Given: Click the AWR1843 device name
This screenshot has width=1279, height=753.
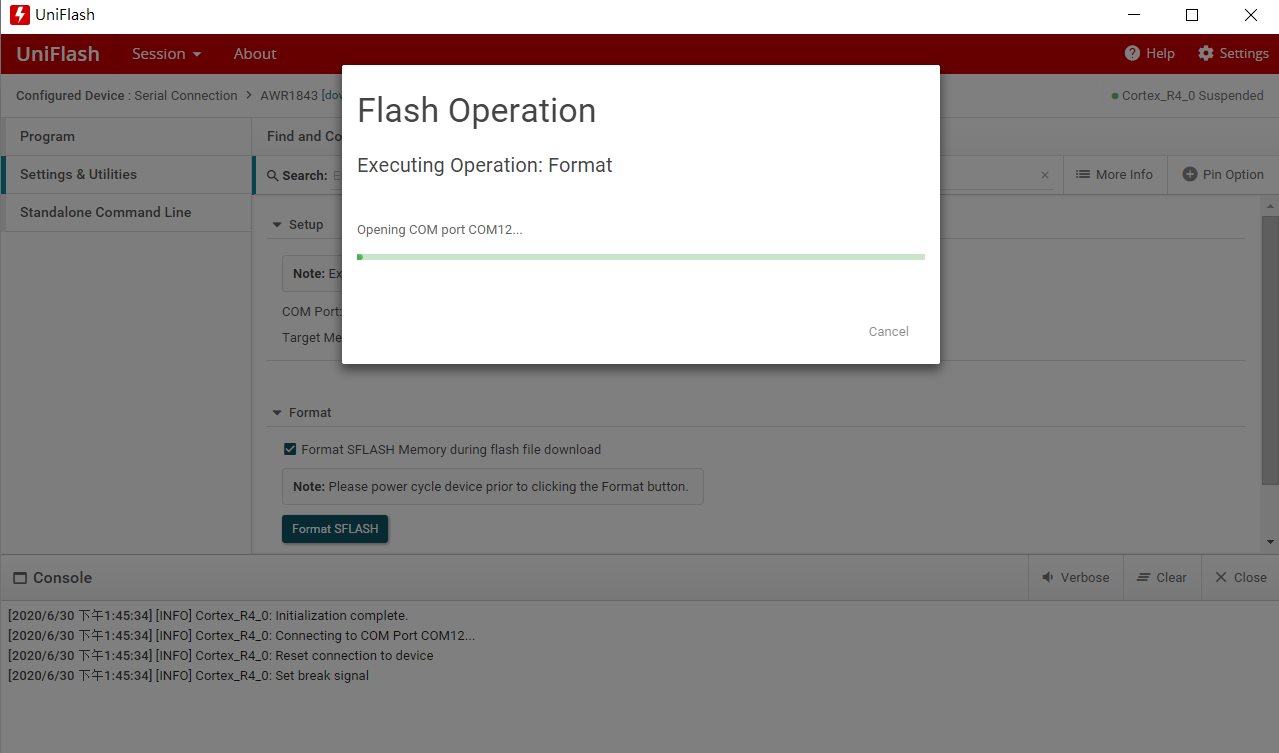Looking at the screenshot, I should tap(289, 96).
